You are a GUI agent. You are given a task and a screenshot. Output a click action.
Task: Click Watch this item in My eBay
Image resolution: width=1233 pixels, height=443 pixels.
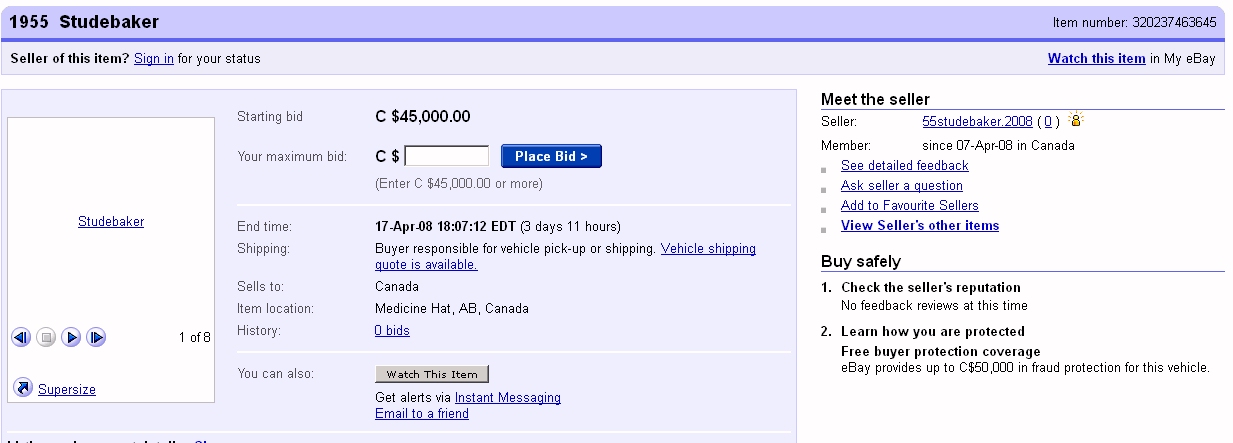point(1096,59)
